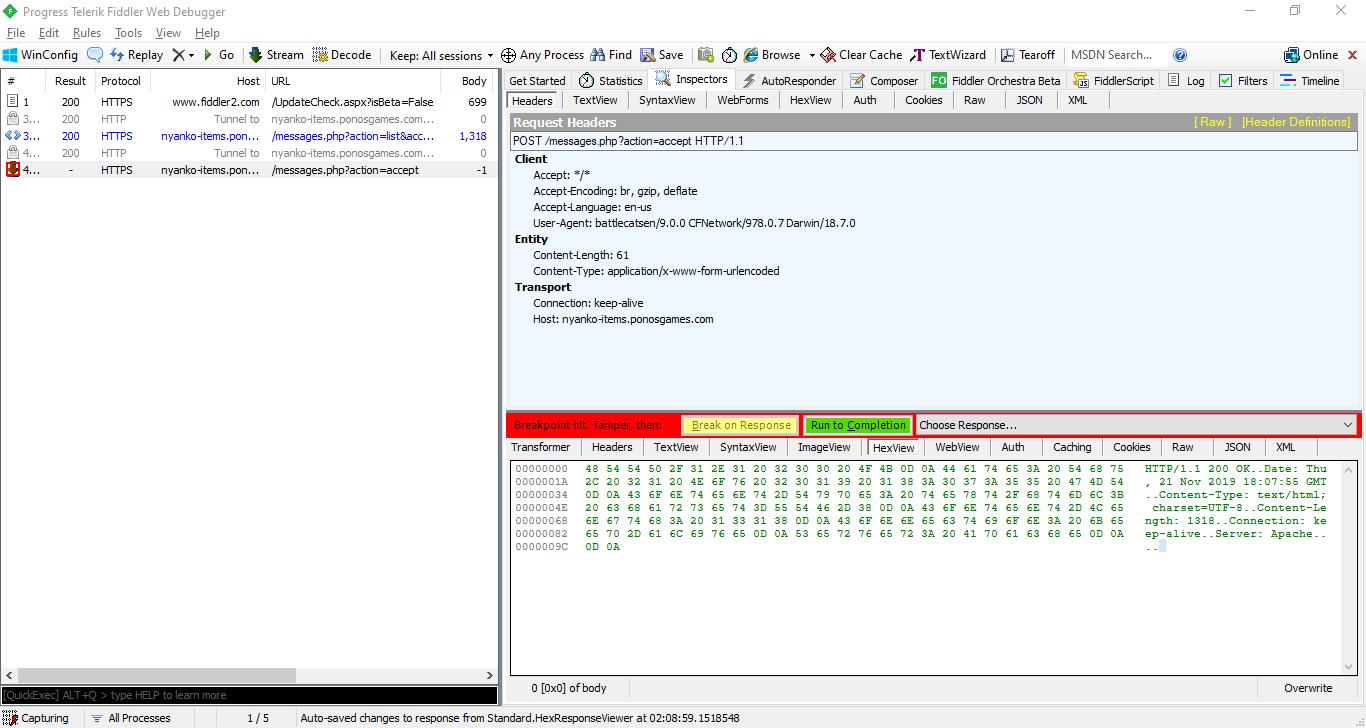Click Tearoff toolbar button

coord(1028,55)
